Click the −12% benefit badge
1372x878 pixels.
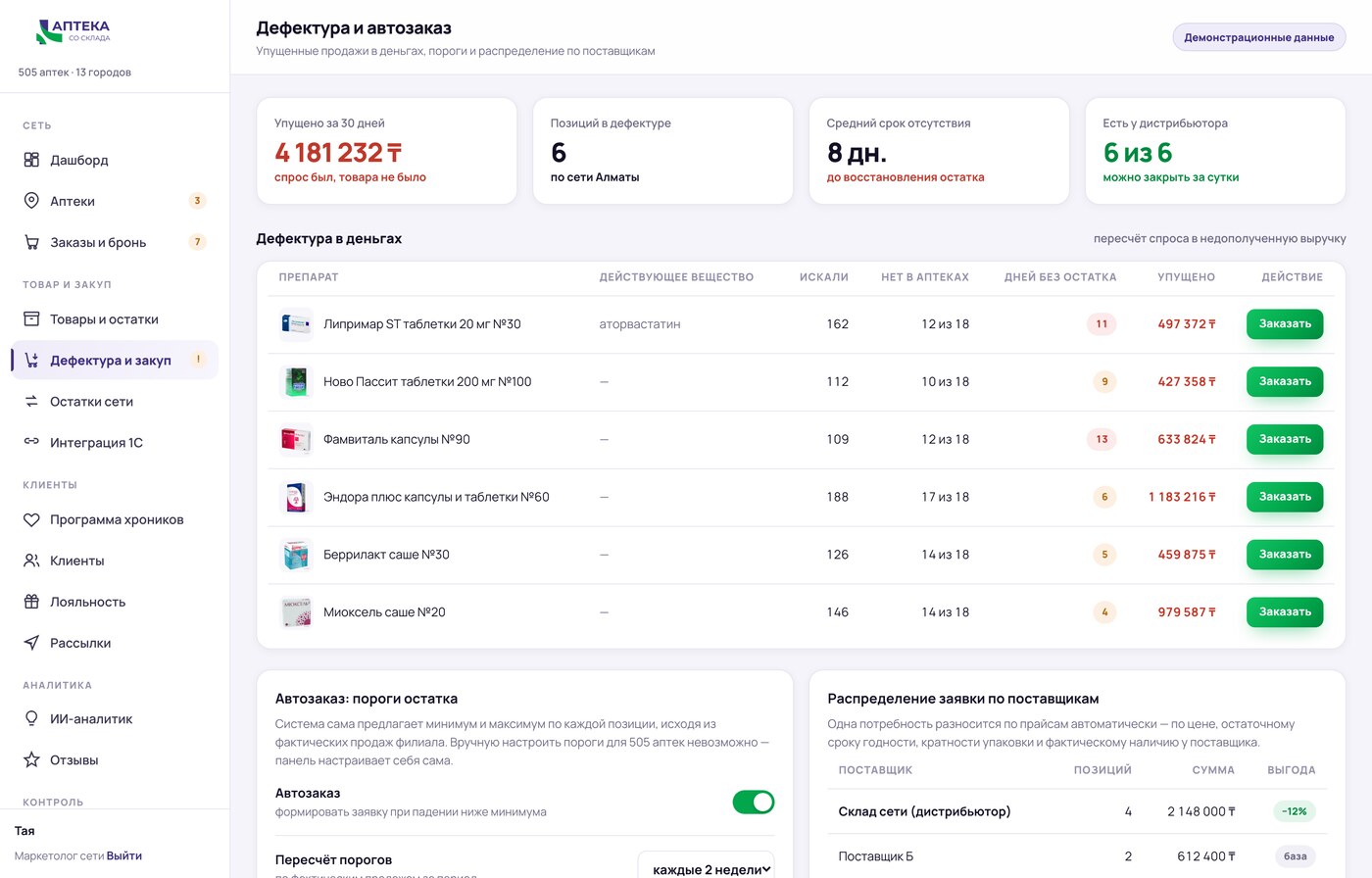(x=1295, y=811)
